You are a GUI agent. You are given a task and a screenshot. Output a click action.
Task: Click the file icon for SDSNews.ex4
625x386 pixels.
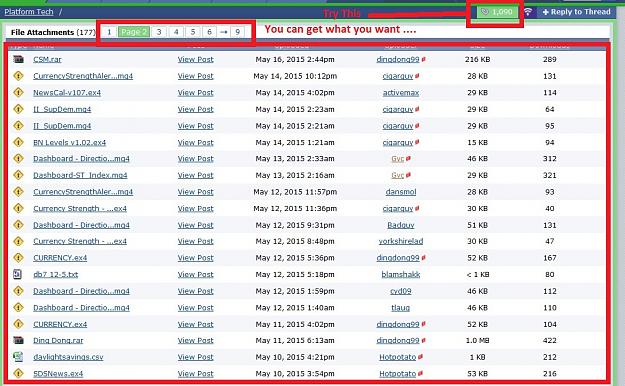tap(18, 373)
